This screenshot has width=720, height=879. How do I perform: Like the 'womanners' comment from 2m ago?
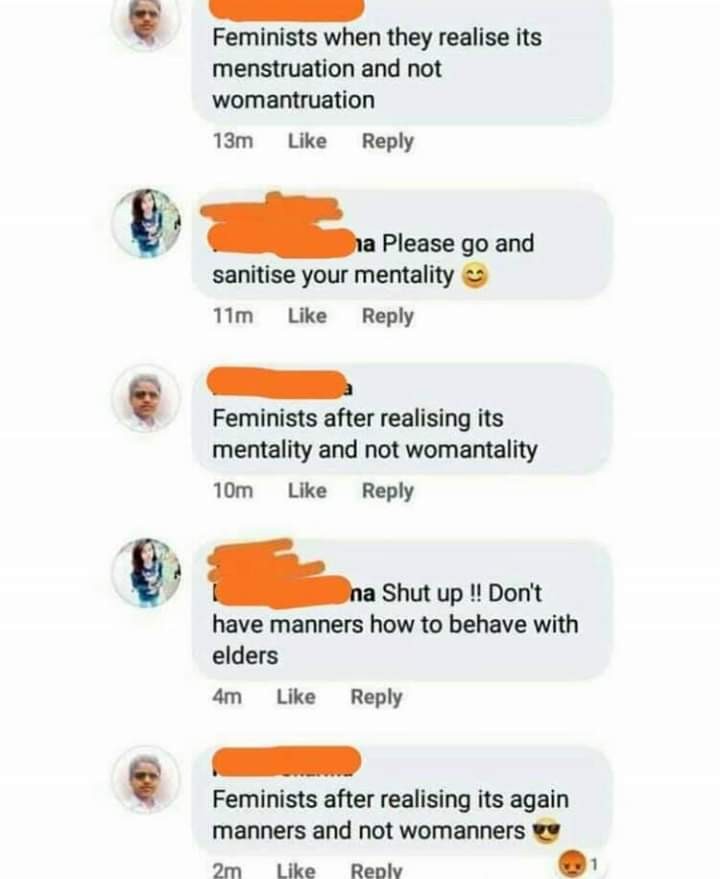pyautogui.click(x=296, y=870)
